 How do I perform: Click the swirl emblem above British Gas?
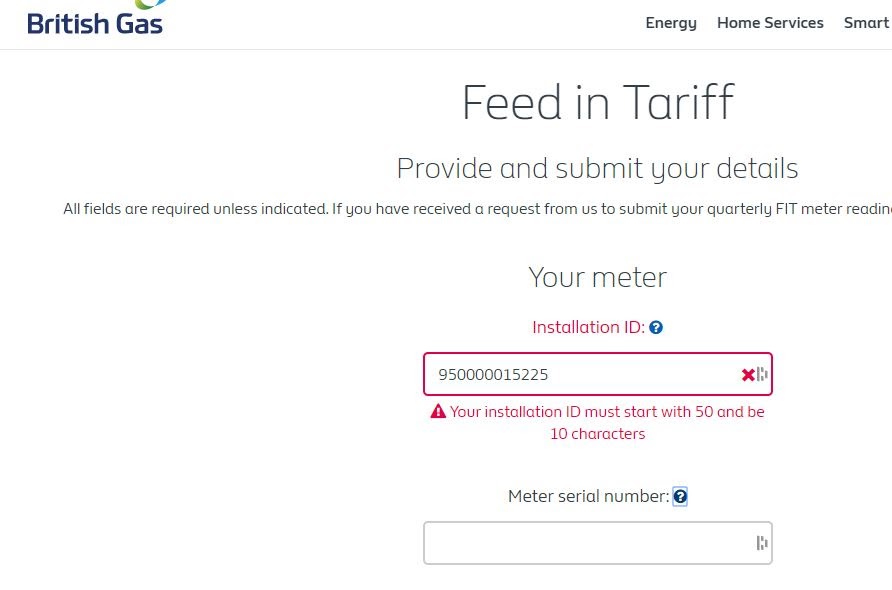click(150, 5)
